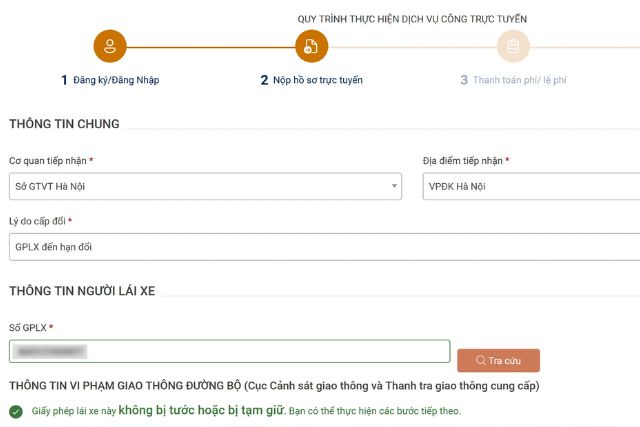Click the Tra cứu search button
The width and height of the screenshot is (640, 427).
tap(498, 360)
